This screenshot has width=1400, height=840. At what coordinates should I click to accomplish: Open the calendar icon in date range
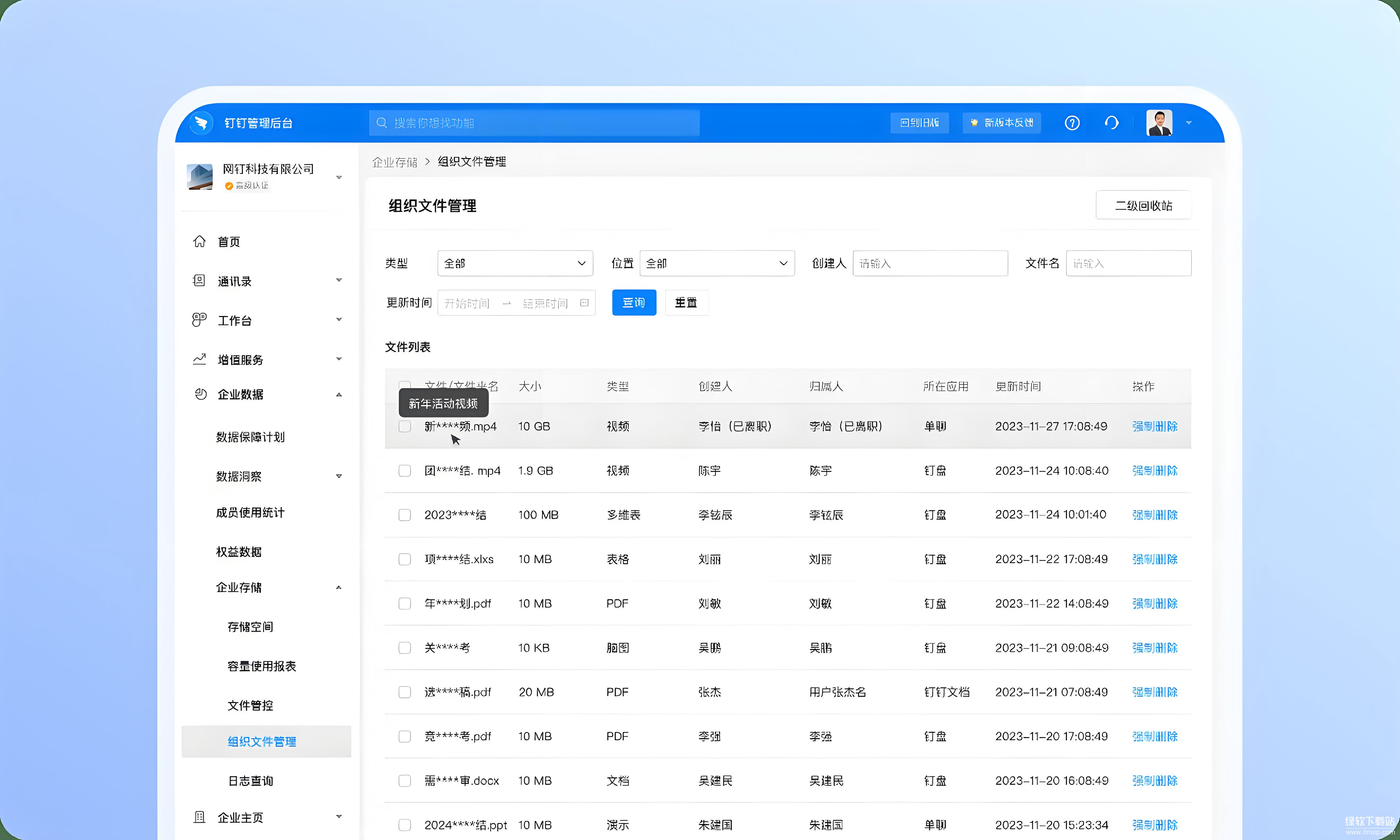(x=585, y=303)
